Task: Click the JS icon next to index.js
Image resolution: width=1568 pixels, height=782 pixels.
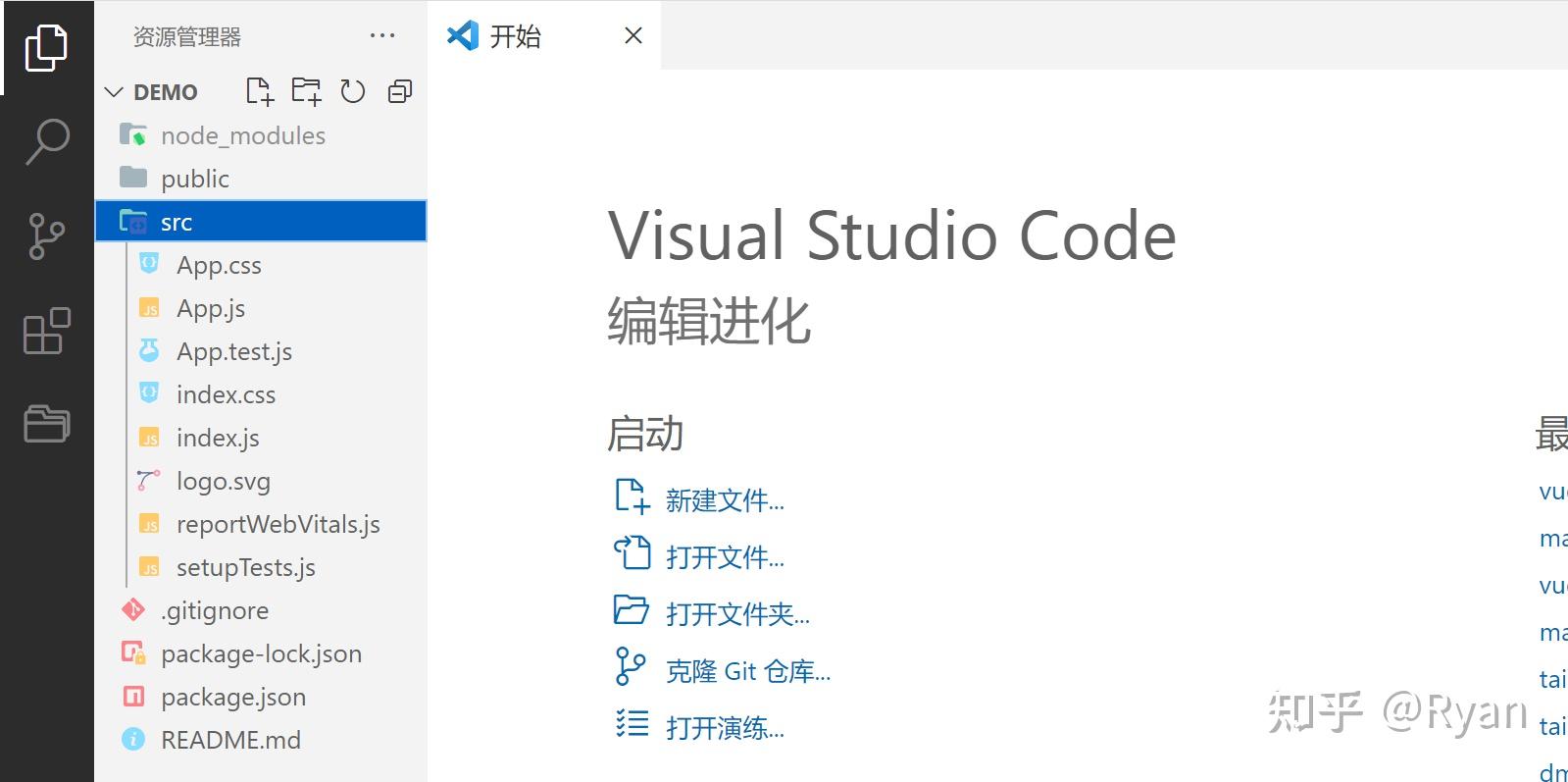Action: [149, 438]
